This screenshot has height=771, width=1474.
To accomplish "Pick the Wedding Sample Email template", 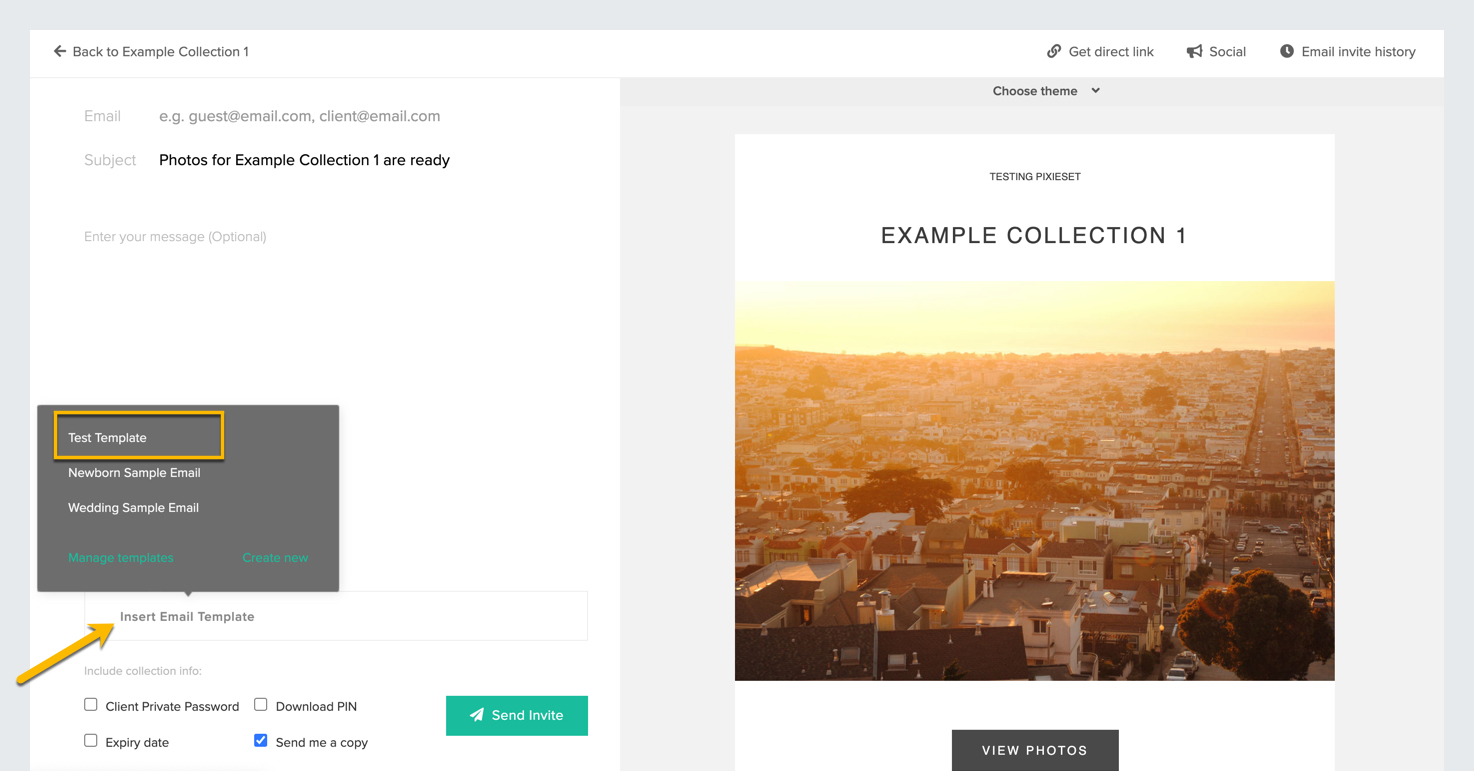I will pyautogui.click(x=133, y=507).
